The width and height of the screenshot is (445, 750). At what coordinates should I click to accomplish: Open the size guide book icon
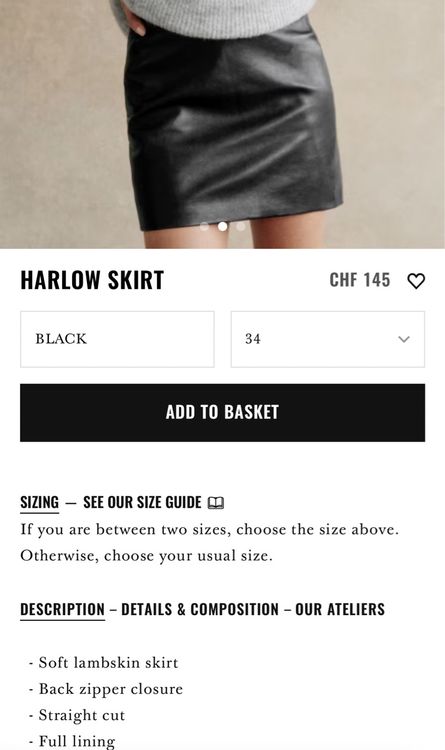tap(216, 503)
